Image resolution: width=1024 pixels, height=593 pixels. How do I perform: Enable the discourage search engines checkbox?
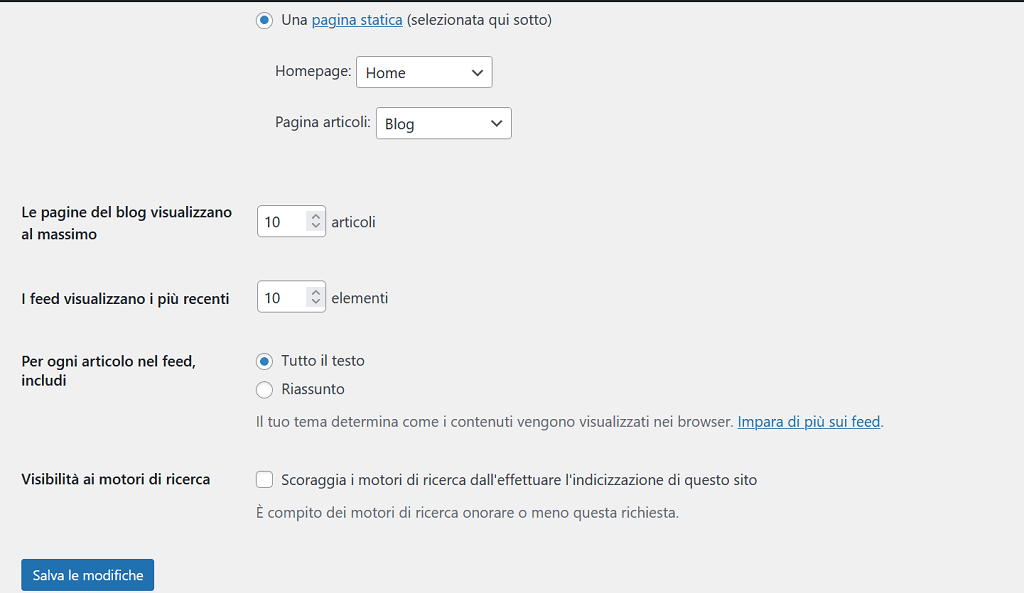coord(264,479)
